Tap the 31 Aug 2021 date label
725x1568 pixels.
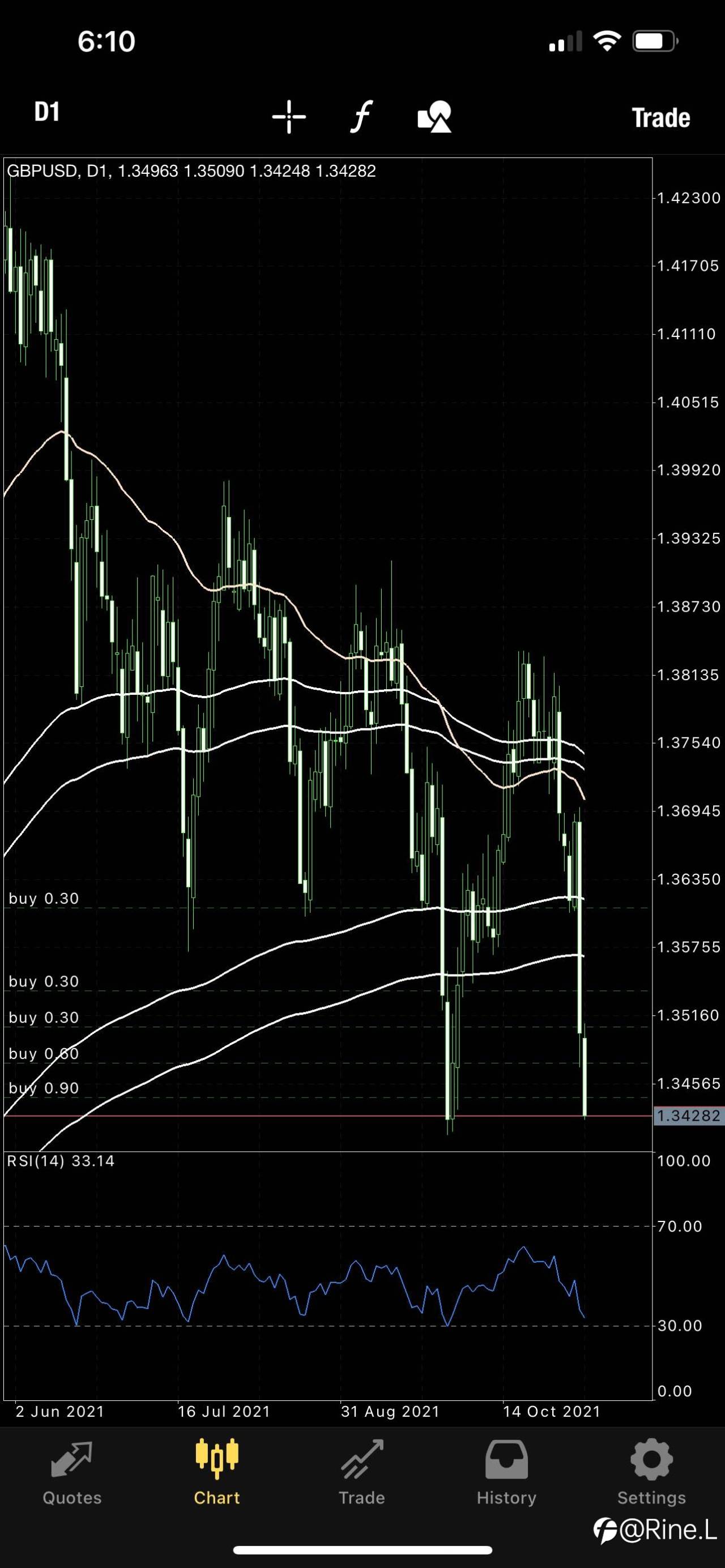point(390,1412)
